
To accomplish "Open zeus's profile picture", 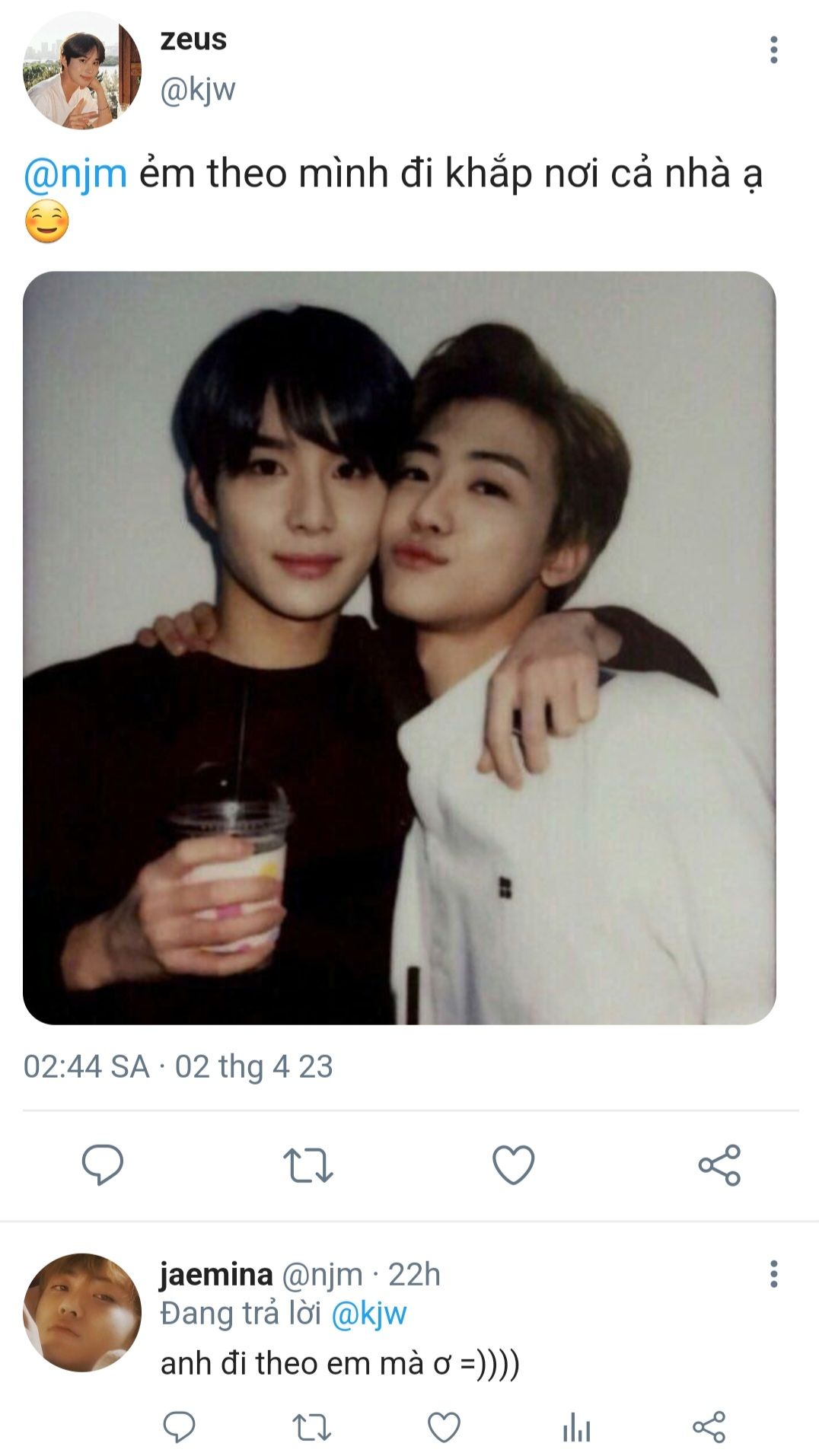I will [82, 70].
